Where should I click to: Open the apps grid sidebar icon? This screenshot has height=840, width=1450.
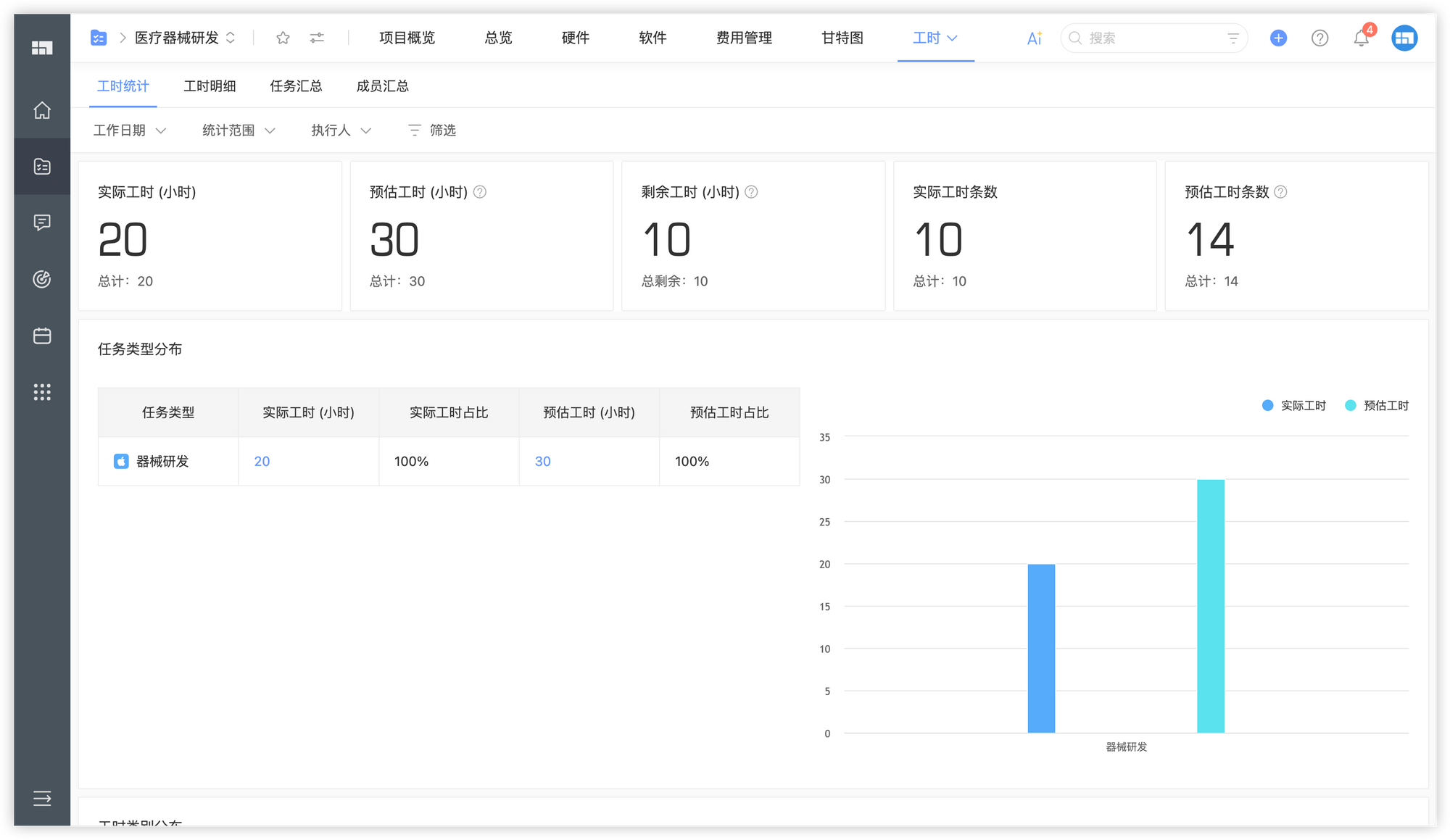pyautogui.click(x=42, y=392)
